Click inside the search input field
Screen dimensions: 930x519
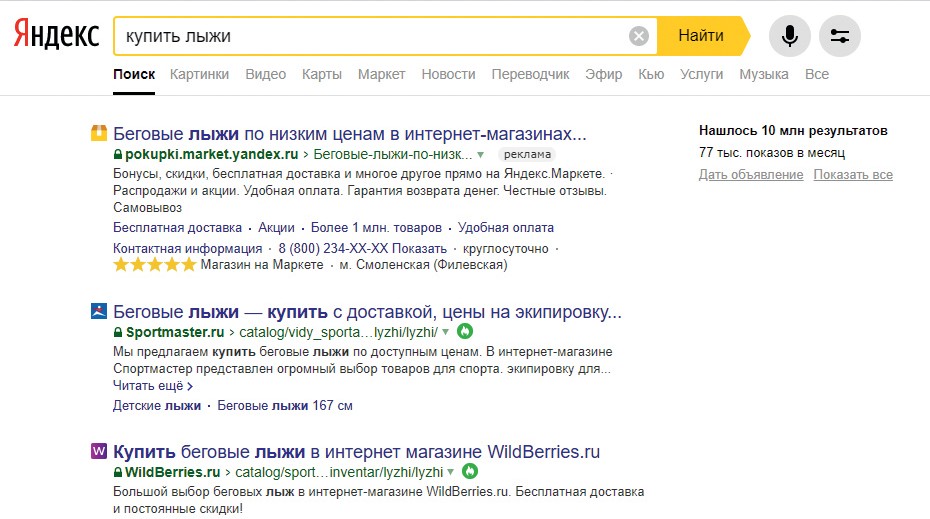pyautogui.click(x=370, y=37)
